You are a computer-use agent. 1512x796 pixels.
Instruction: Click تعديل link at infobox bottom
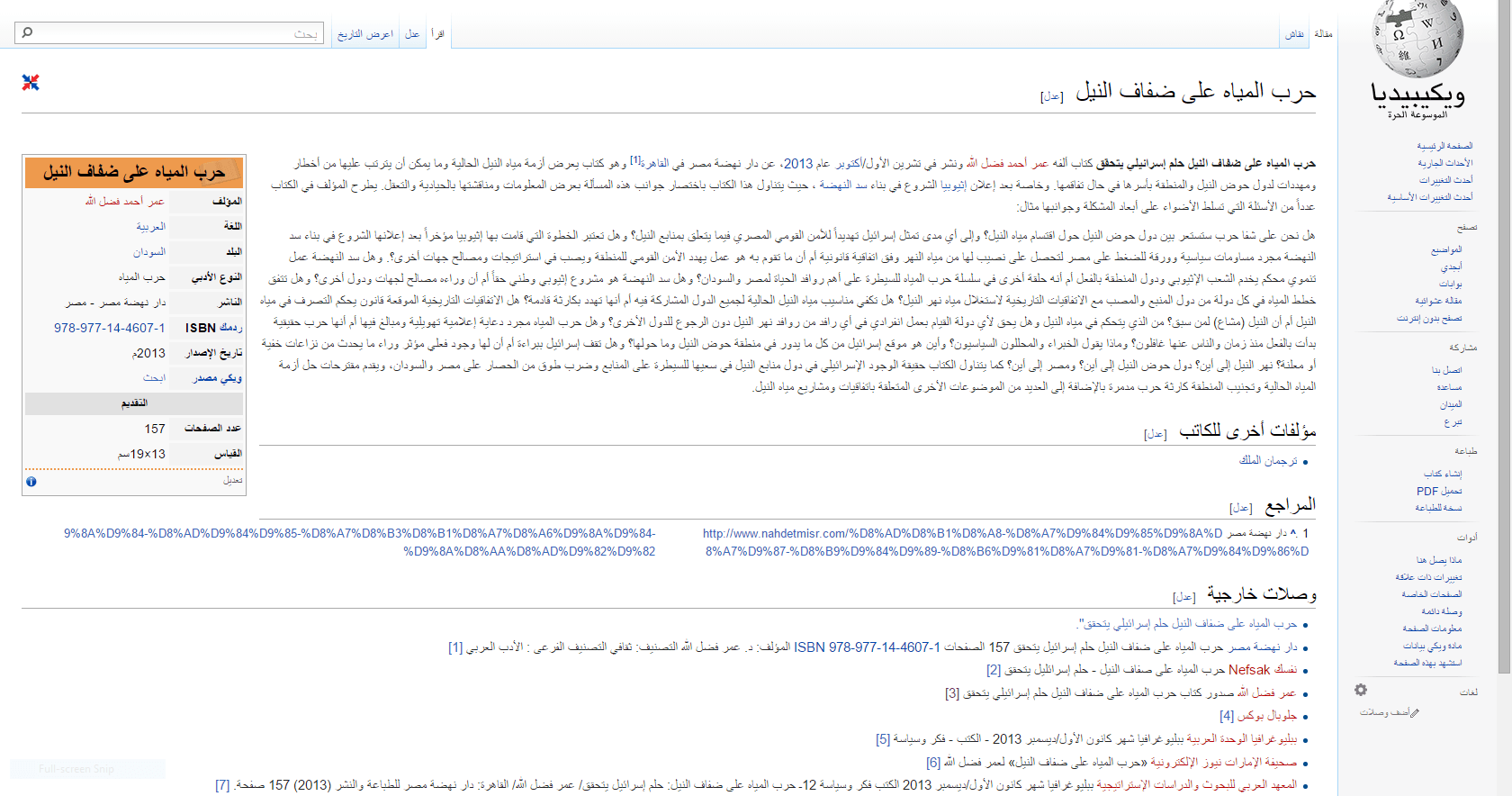(233, 481)
